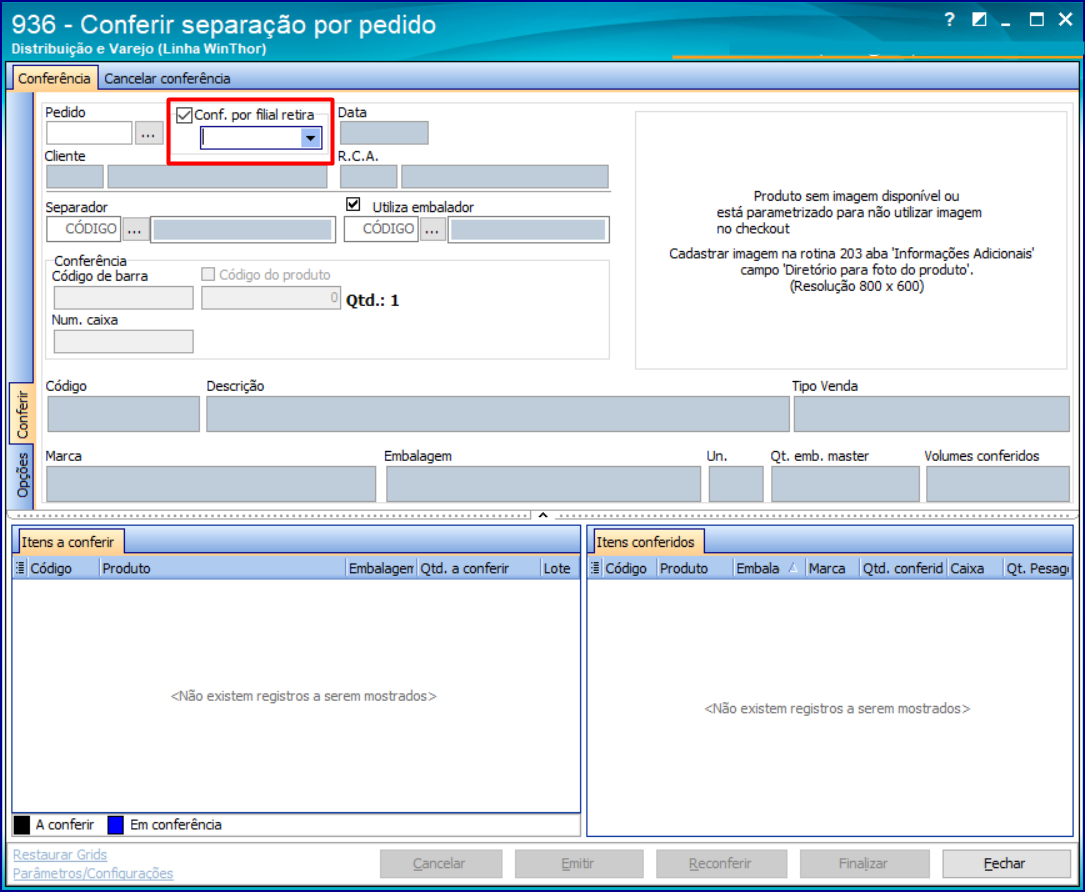
Task: Open help via the question mark icon
Action: click(949, 19)
